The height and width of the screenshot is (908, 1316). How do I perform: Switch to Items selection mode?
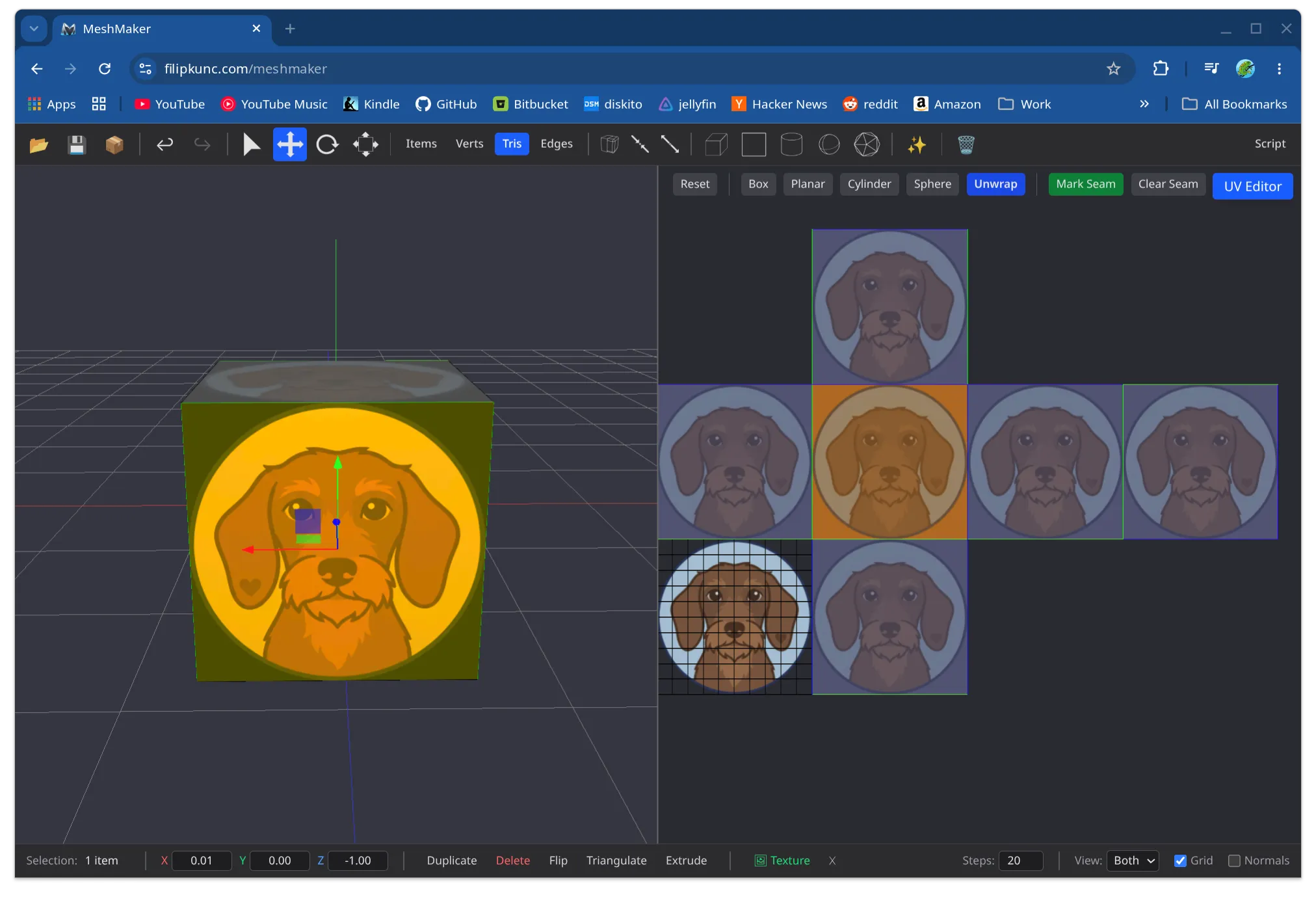coord(421,144)
